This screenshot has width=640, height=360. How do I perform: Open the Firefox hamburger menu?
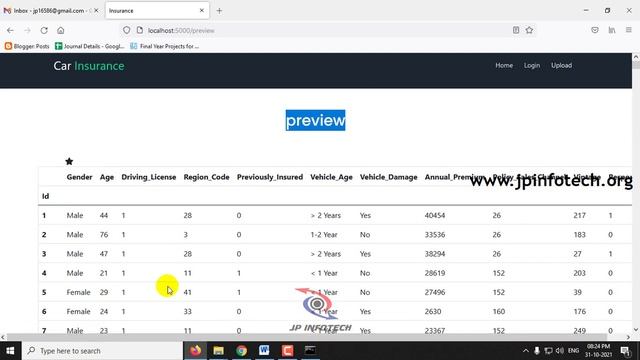[629, 30]
